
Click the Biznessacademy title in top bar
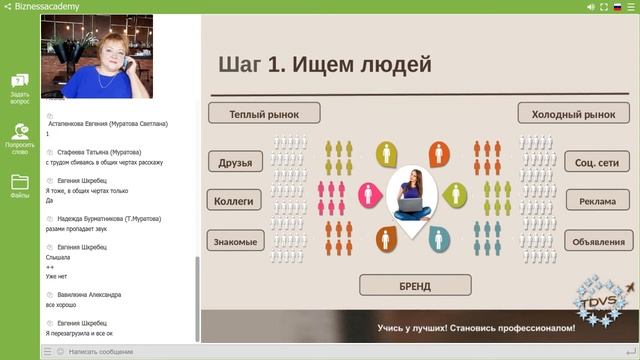47,7
